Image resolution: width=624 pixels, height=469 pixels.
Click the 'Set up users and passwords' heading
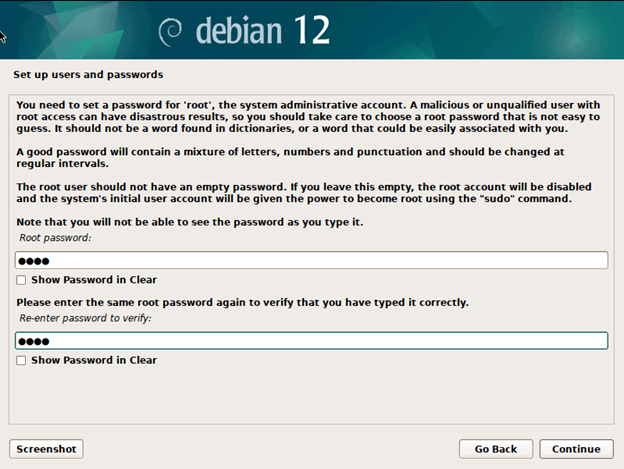(x=88, y=75)
